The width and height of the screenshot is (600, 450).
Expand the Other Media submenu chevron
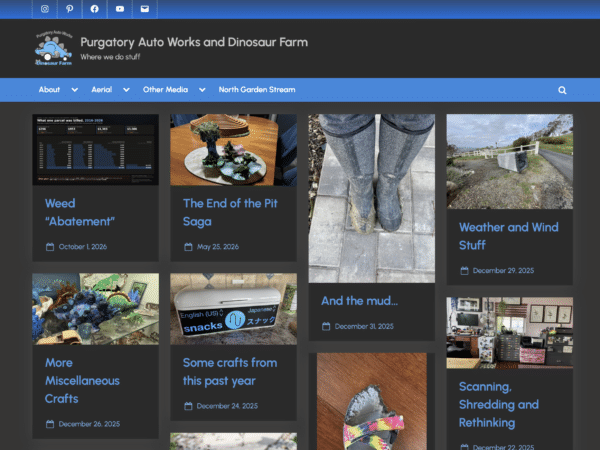pos(202,90)
